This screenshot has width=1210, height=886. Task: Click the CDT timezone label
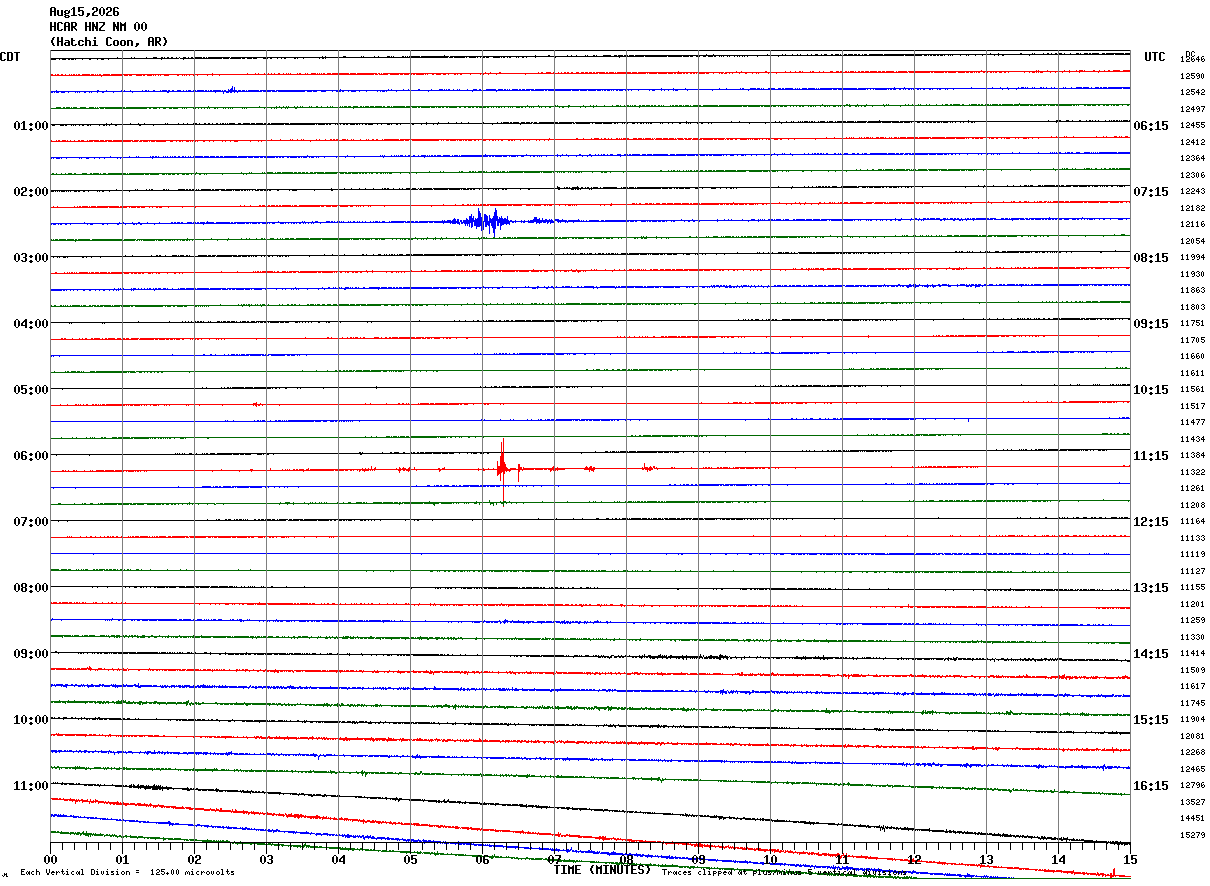tap(10, 57)
